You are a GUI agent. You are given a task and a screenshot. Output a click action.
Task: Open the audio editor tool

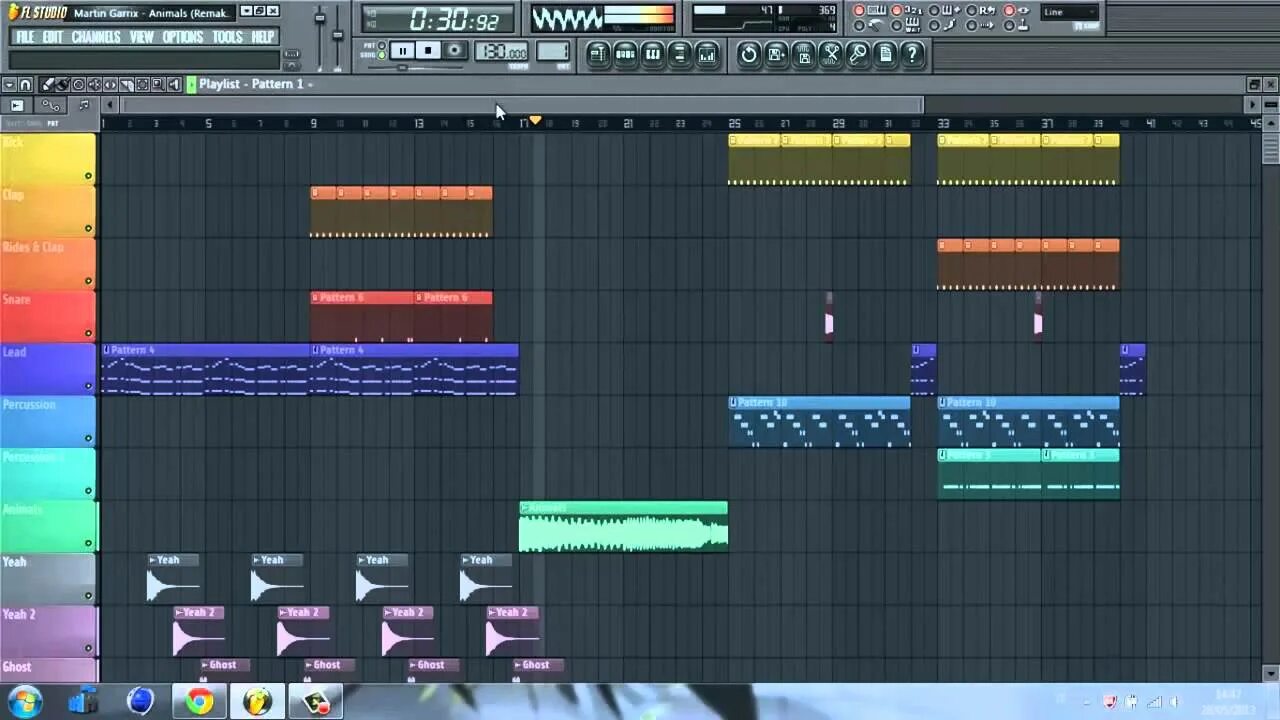coord(831,54)
